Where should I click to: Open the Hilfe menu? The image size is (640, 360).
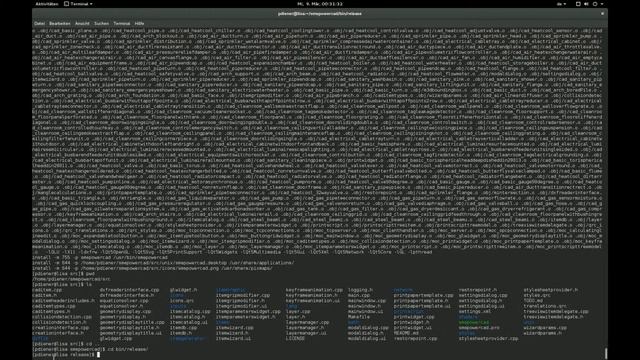pyautogui.click(x=139, y=24)
